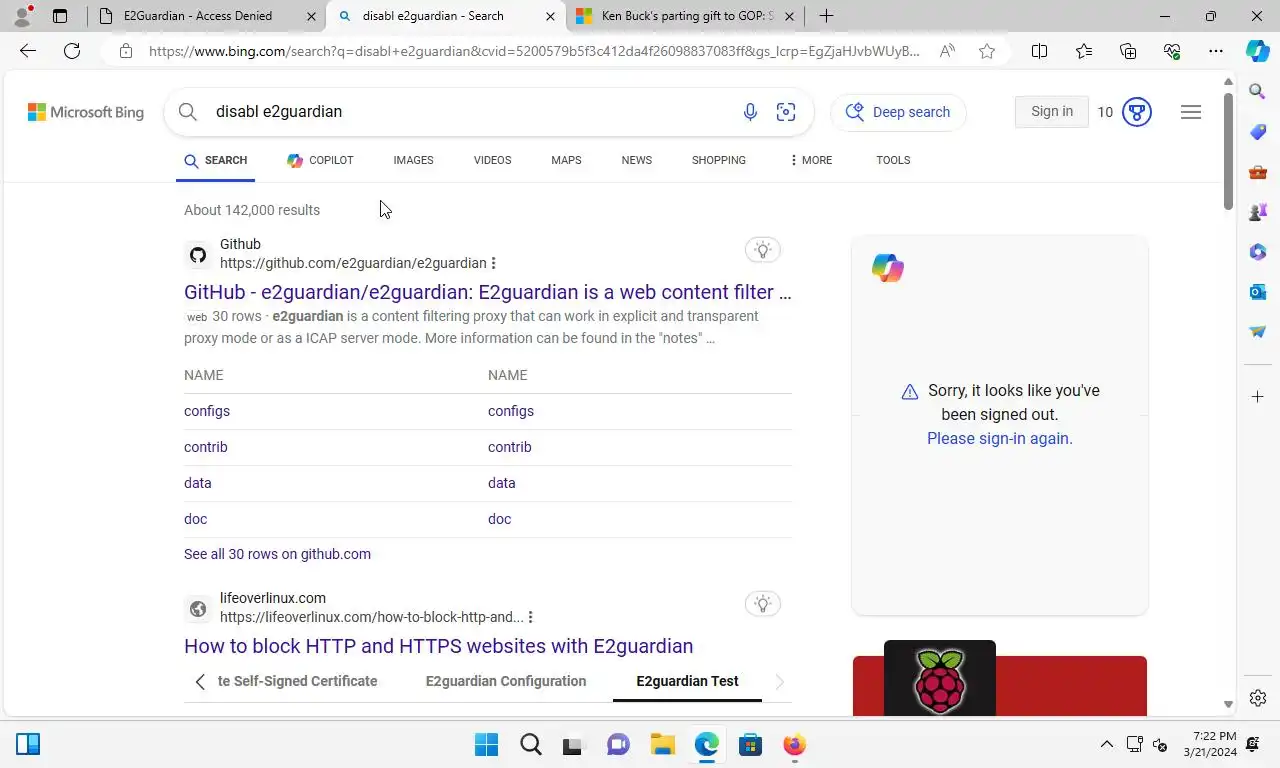Click Please sign-in again link
Viewport: 1280px width, 768px height.
(1000, 438)
